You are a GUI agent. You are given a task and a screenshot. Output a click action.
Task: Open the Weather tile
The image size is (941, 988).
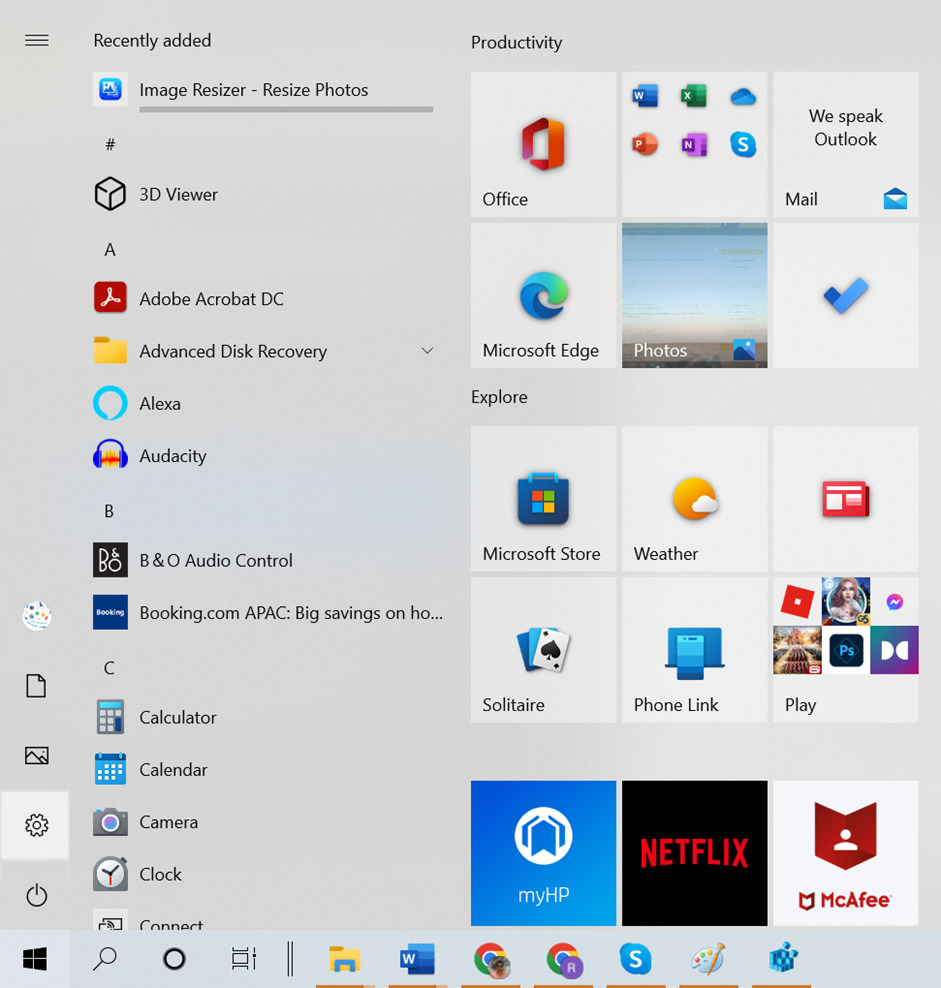click(695, 498)
